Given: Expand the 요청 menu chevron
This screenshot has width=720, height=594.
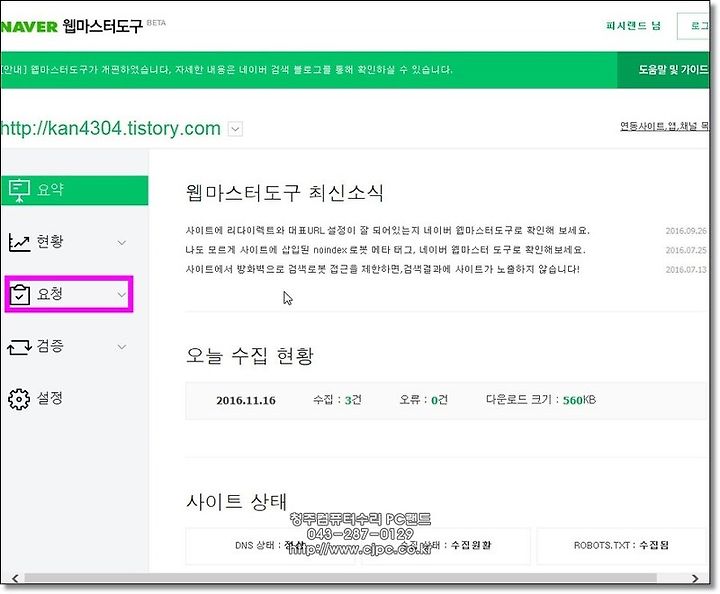Looking at the screenshot, I should point(121,294).
